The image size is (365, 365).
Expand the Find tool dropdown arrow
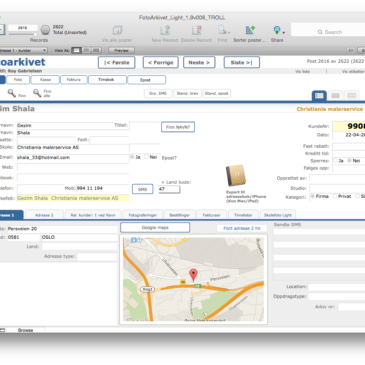click(x=229, y=33)
